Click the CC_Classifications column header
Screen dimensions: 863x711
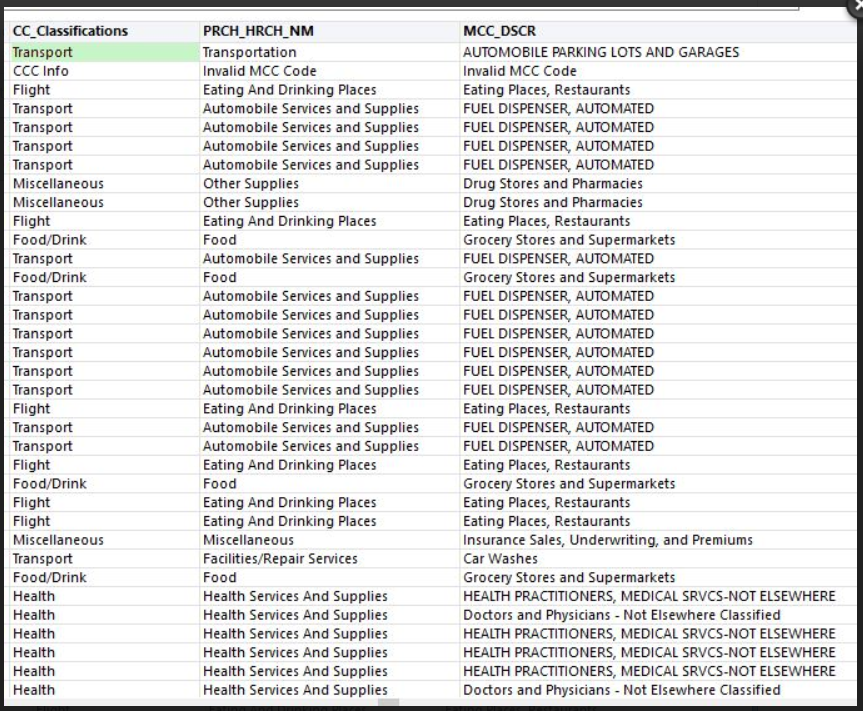point(70,31)
